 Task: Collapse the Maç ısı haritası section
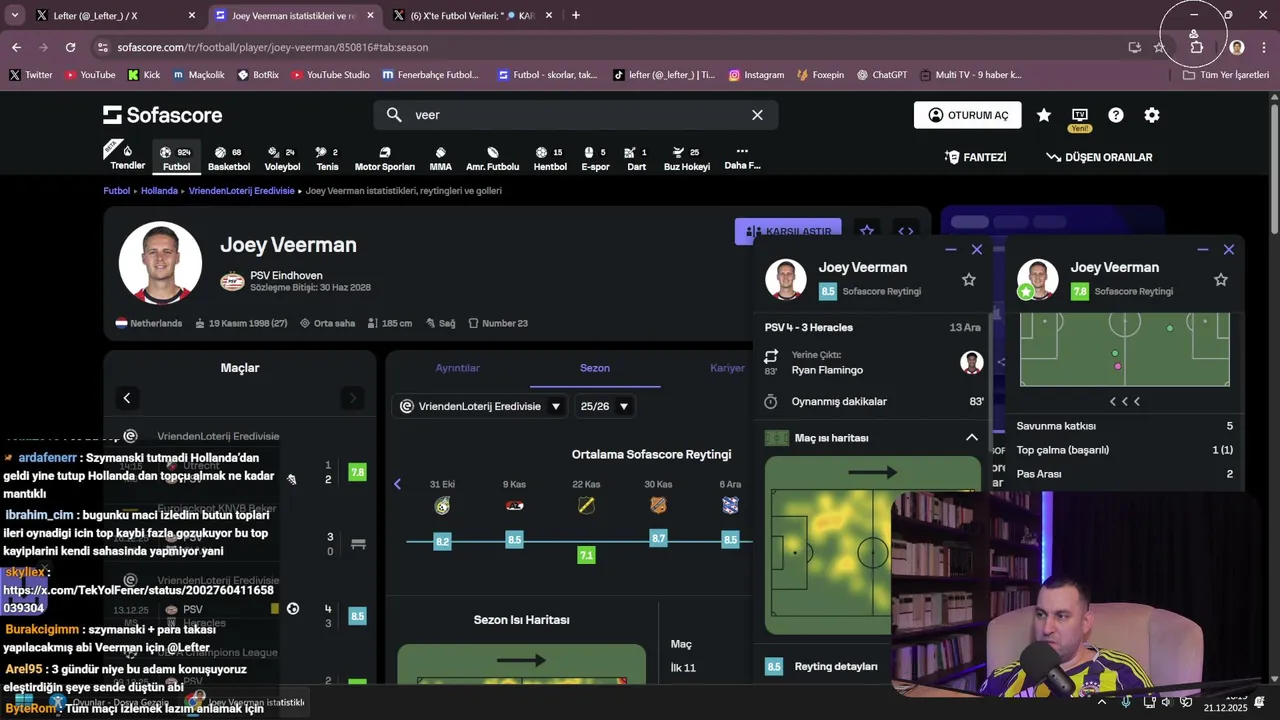tap(971, 438)
